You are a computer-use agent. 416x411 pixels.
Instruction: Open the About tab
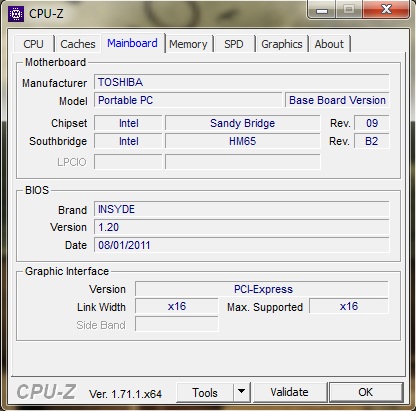coord(329,44)
